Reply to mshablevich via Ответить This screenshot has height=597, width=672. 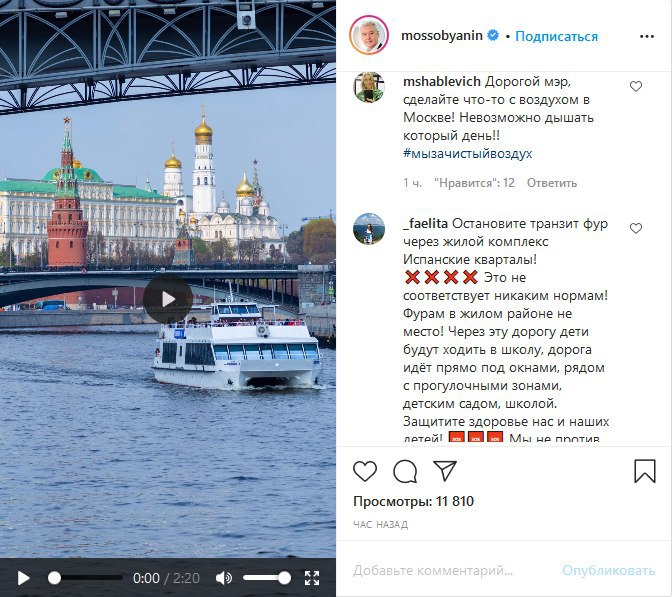pos(552,183)
